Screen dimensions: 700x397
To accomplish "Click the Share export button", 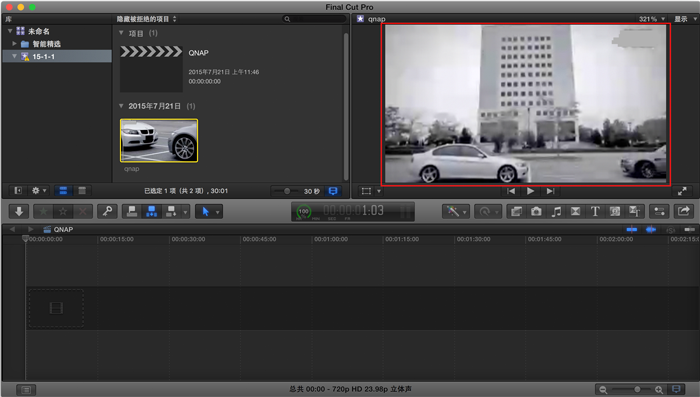I will [683, 211].
